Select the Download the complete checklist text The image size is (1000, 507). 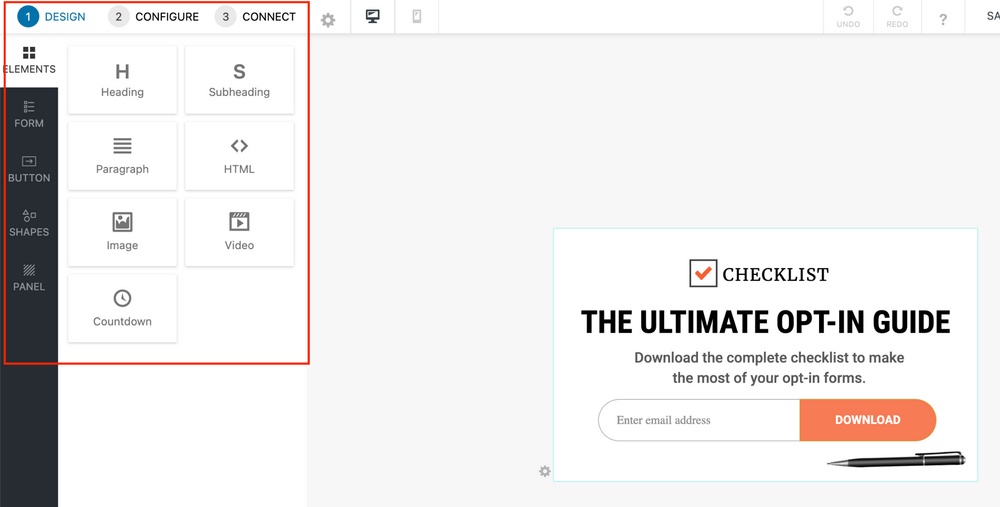click(x=768, y=367)
